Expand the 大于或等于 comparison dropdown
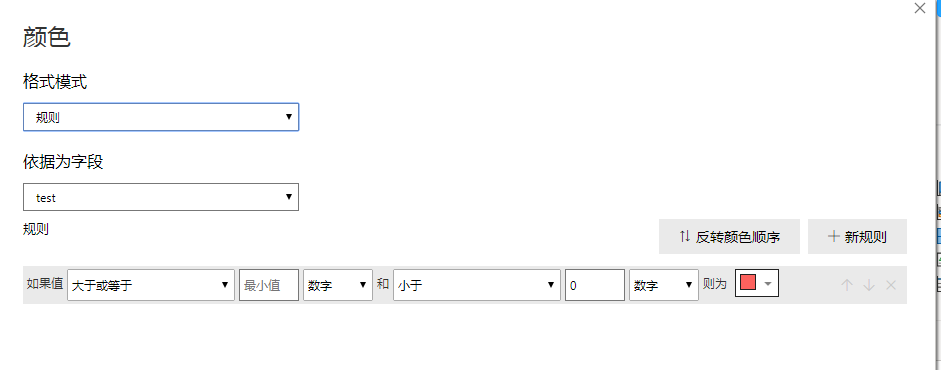Viewport: 941px width, 370px height. pyautogui.click(x=151, y=285)
